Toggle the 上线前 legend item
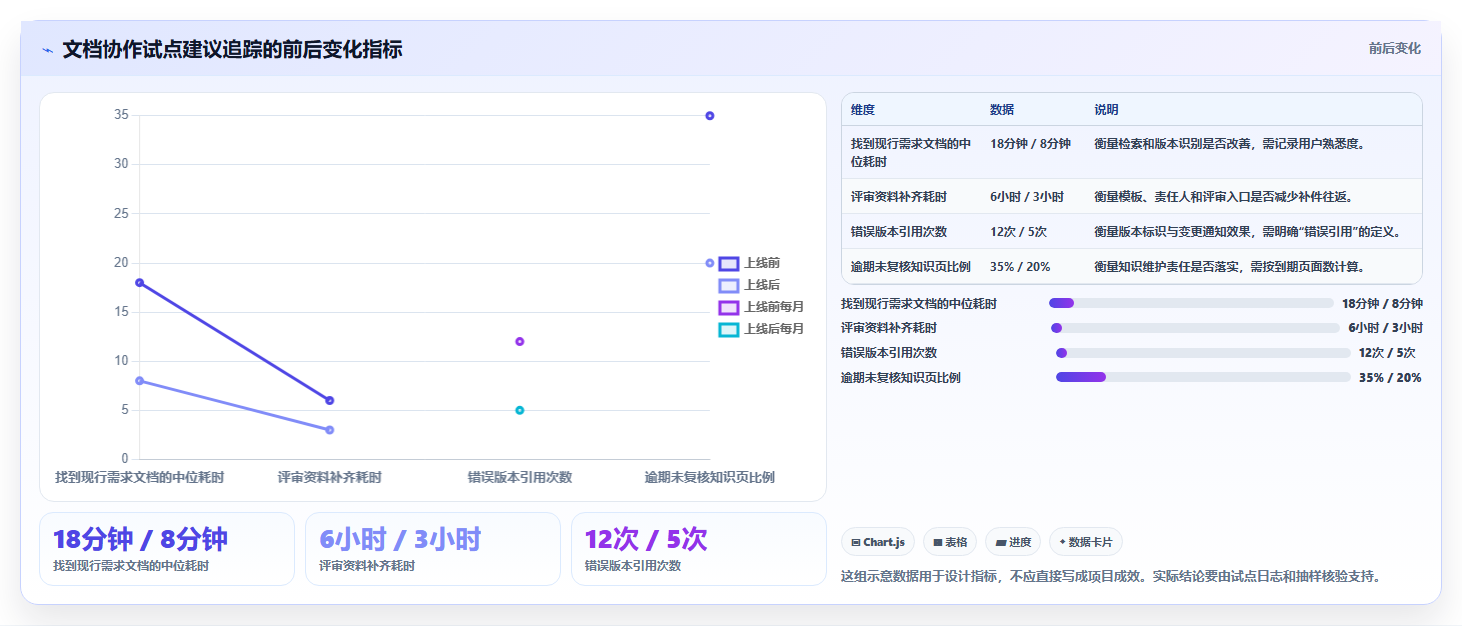Image resolution: width=1462 pixels, height=626 pixels. coord(749,263)
